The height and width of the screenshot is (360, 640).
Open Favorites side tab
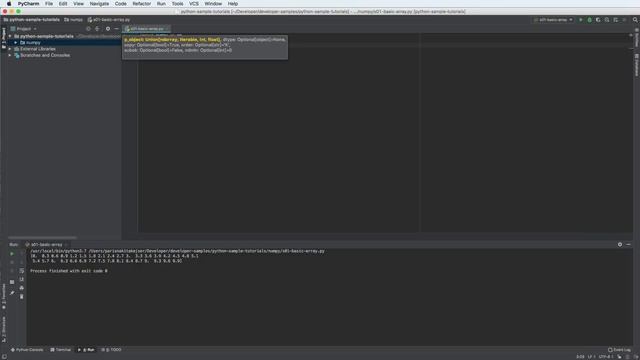[4, 296]
